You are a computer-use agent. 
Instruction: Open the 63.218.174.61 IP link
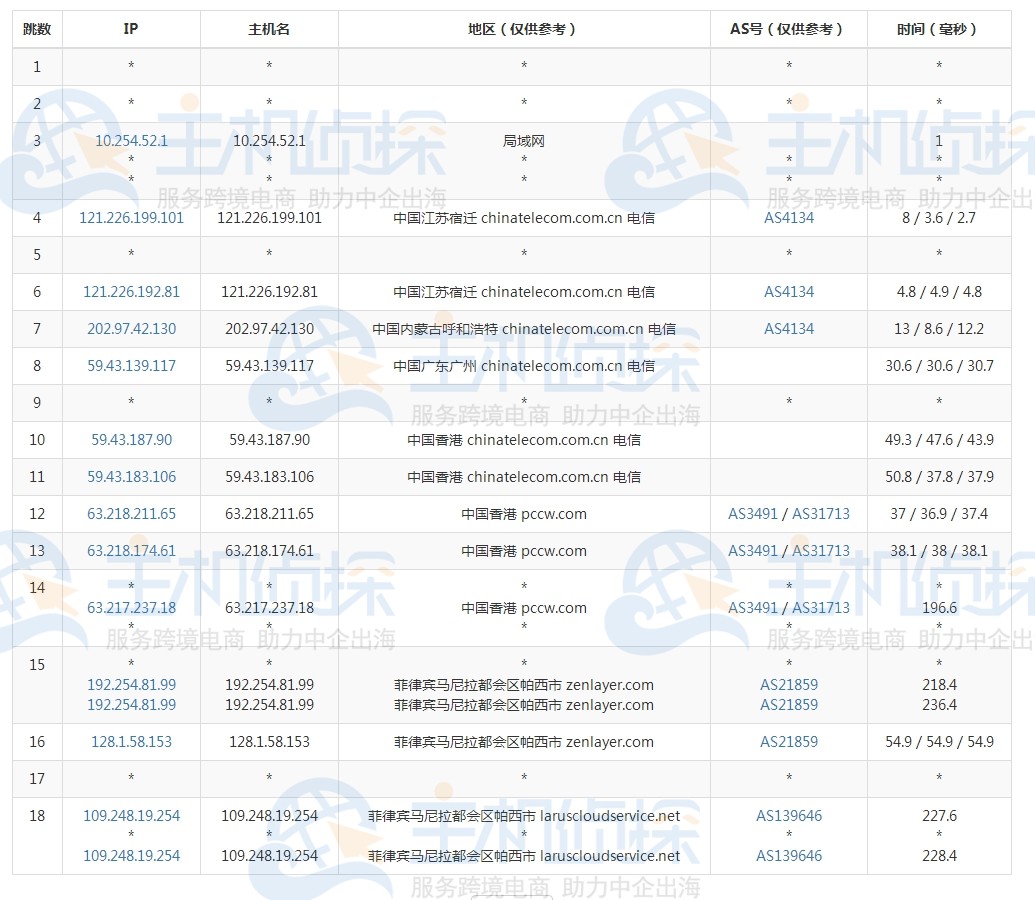(131, 551)
